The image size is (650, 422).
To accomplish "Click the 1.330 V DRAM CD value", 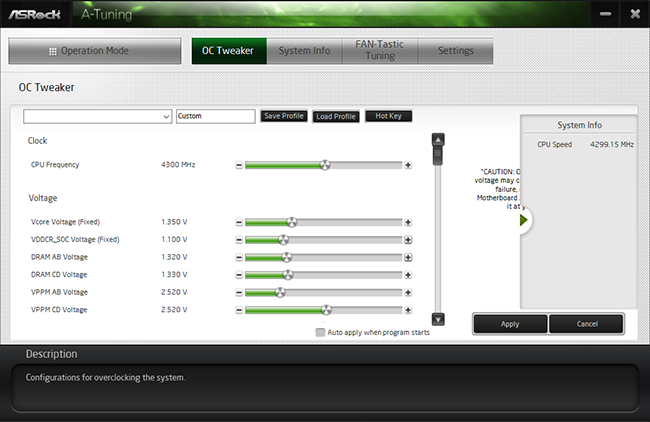I will [174, 274].
